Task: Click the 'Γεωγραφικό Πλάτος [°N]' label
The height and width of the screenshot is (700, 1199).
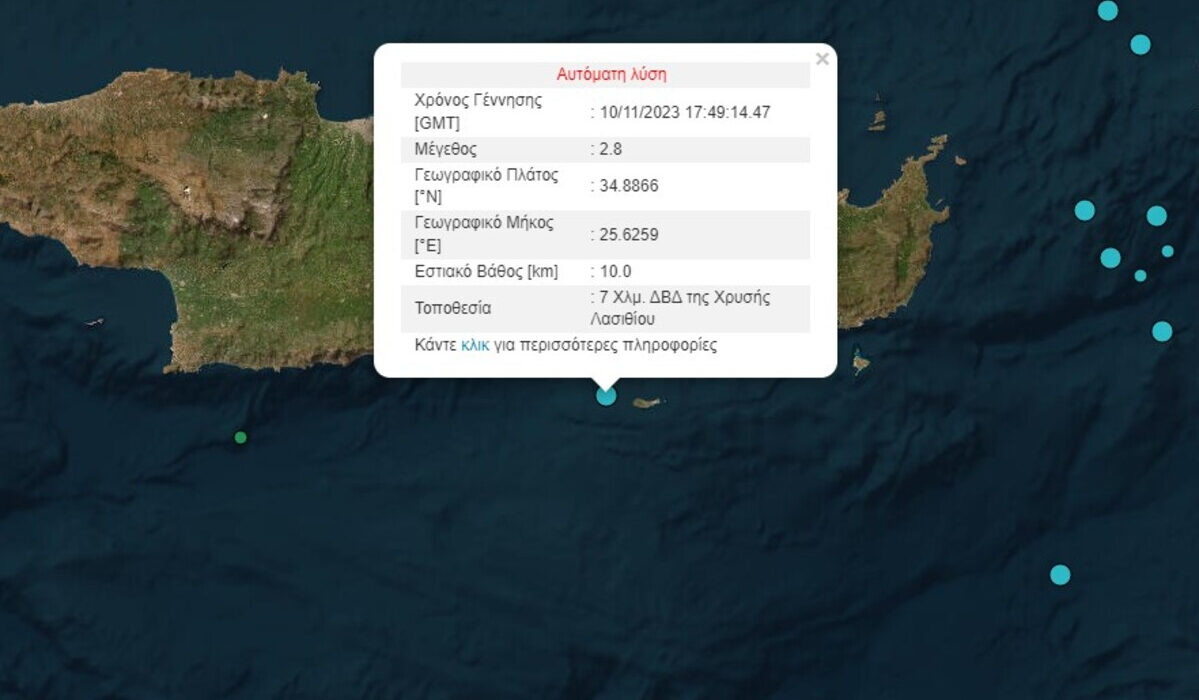Action: [x=486, y=186]
